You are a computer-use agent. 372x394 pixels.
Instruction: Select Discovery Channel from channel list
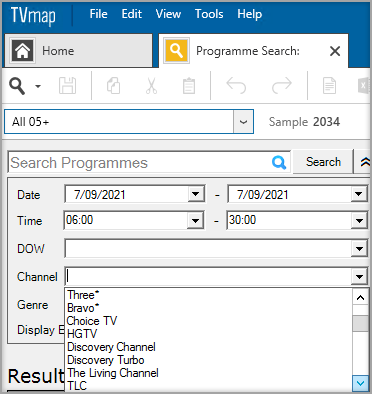click(x=208, y=347)
